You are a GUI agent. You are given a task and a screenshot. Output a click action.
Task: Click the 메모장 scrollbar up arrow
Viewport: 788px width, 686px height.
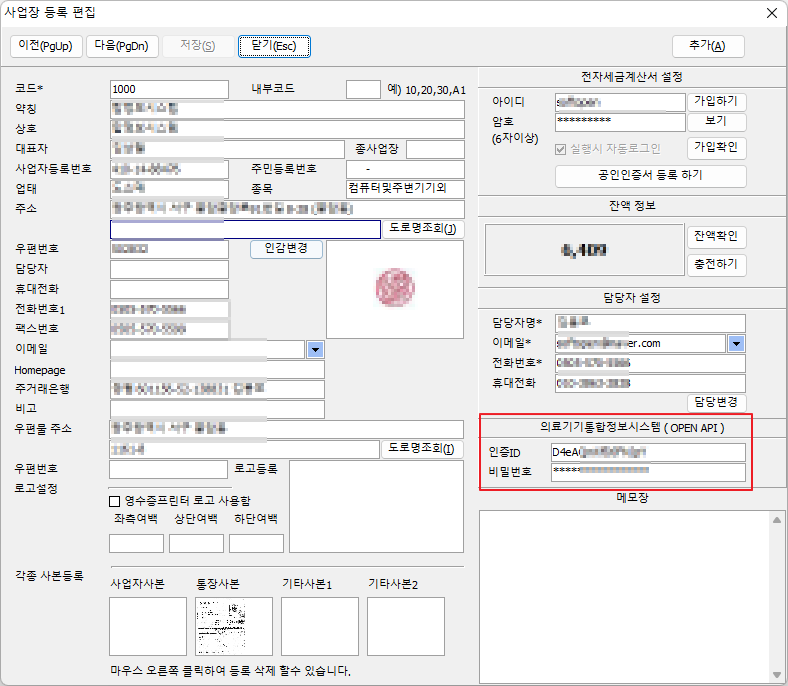click(777, 520)
